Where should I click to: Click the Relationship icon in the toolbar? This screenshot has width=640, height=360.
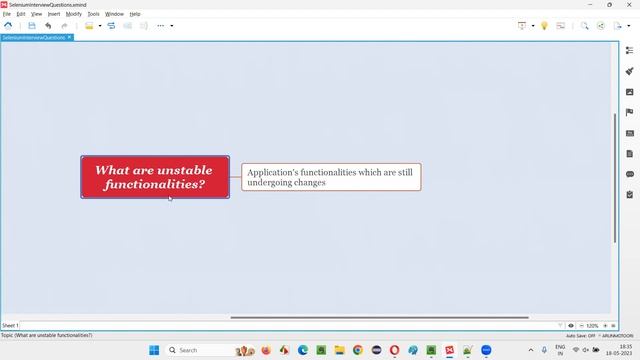coord(111,26)
